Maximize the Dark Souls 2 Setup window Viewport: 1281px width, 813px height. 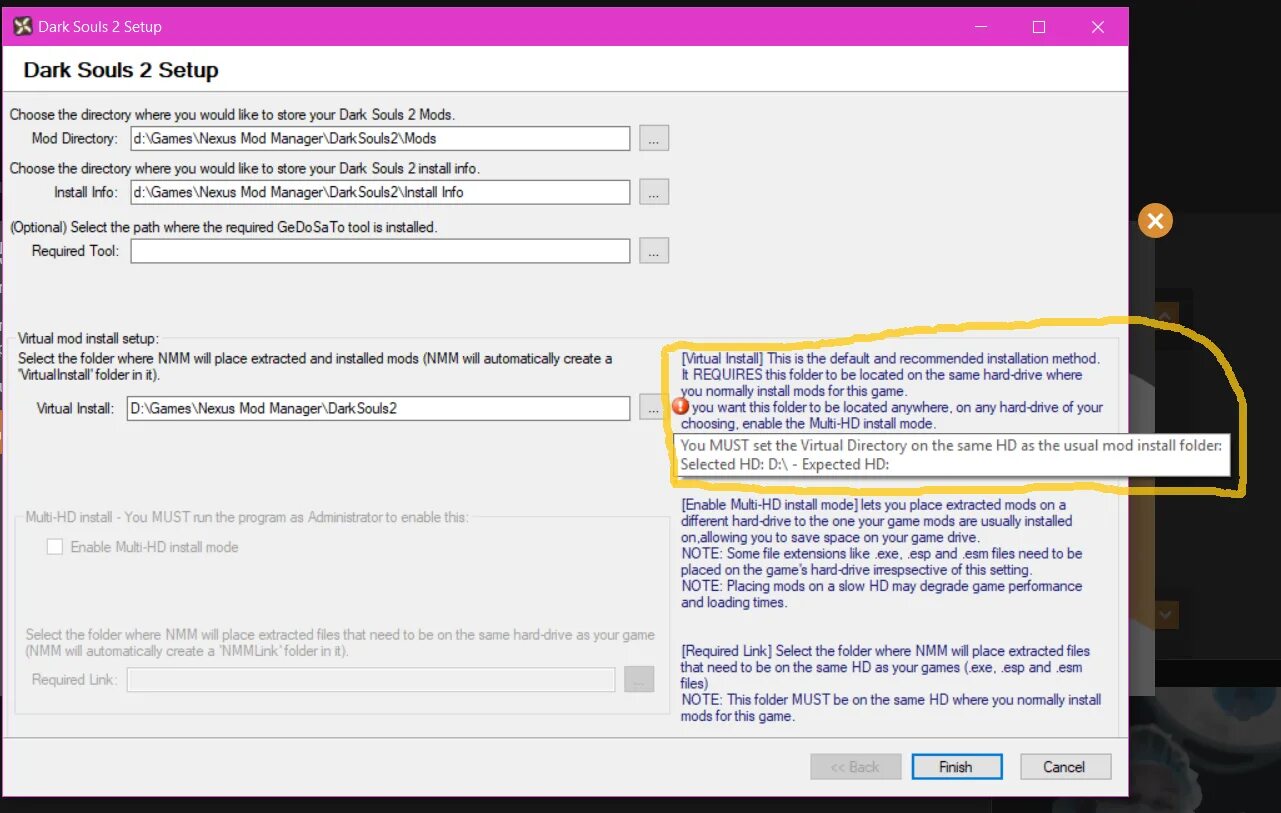tap(1039, 27)
